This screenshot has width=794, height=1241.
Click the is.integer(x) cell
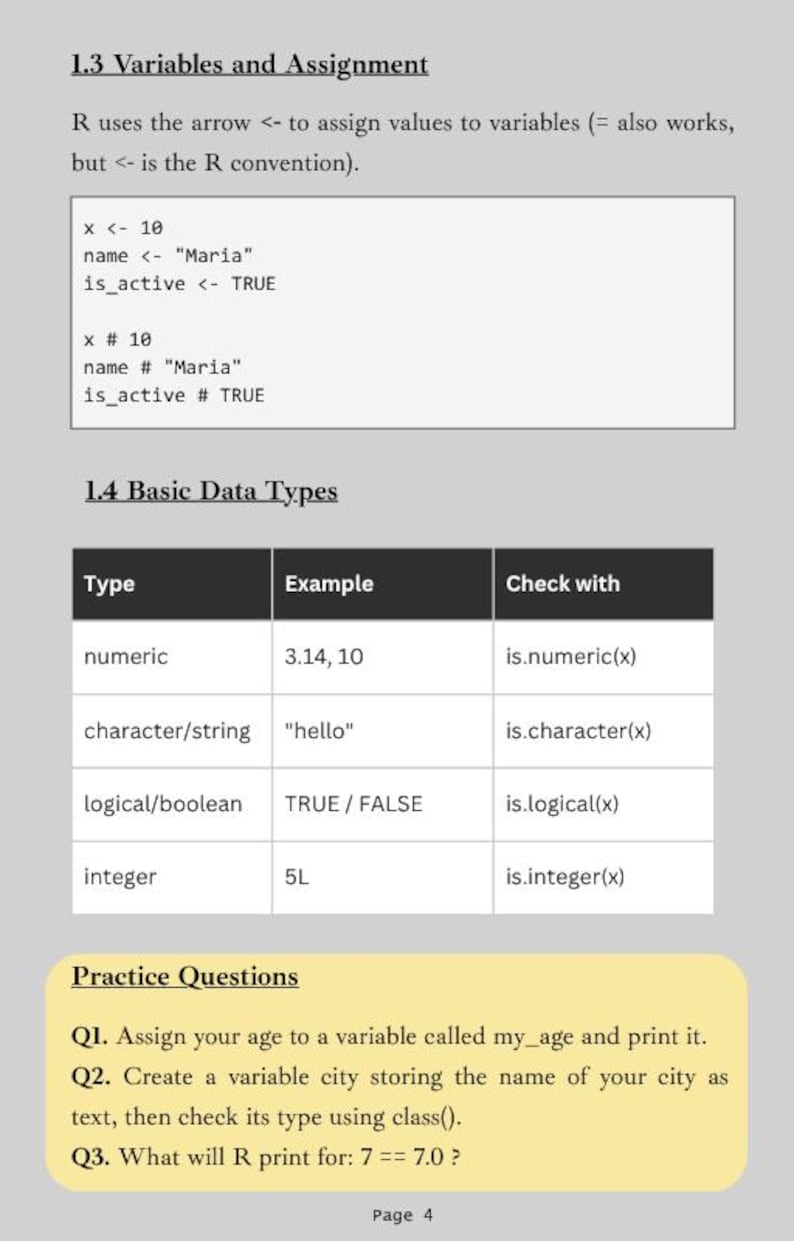603,877
